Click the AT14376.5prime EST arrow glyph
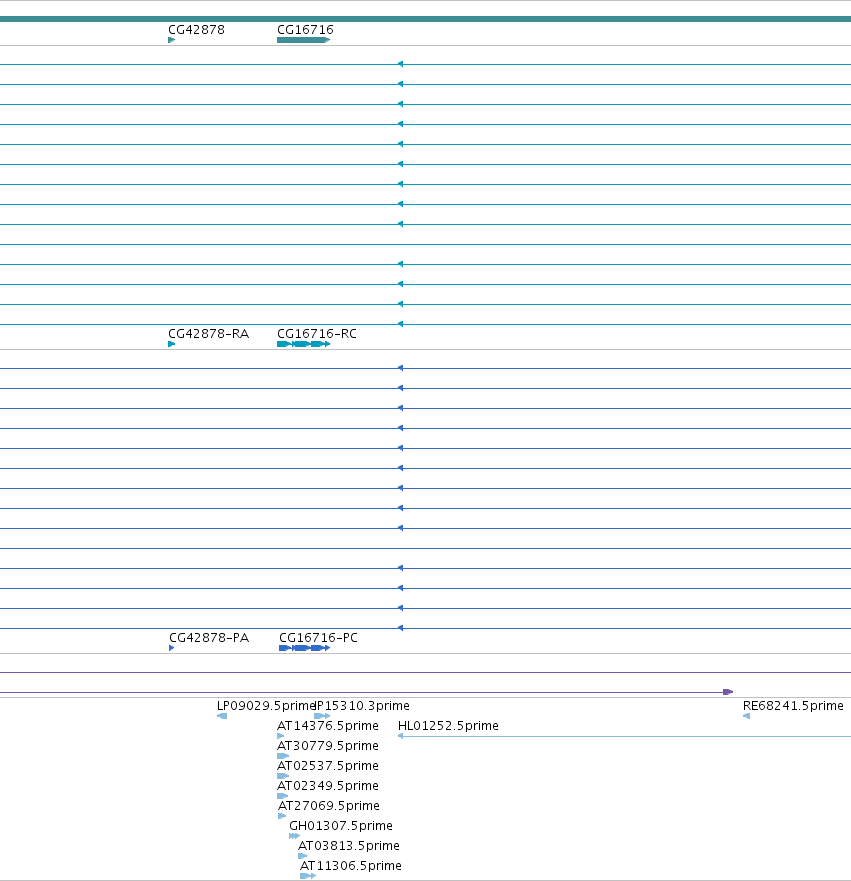The image size is (851, 881). point(281,736)
